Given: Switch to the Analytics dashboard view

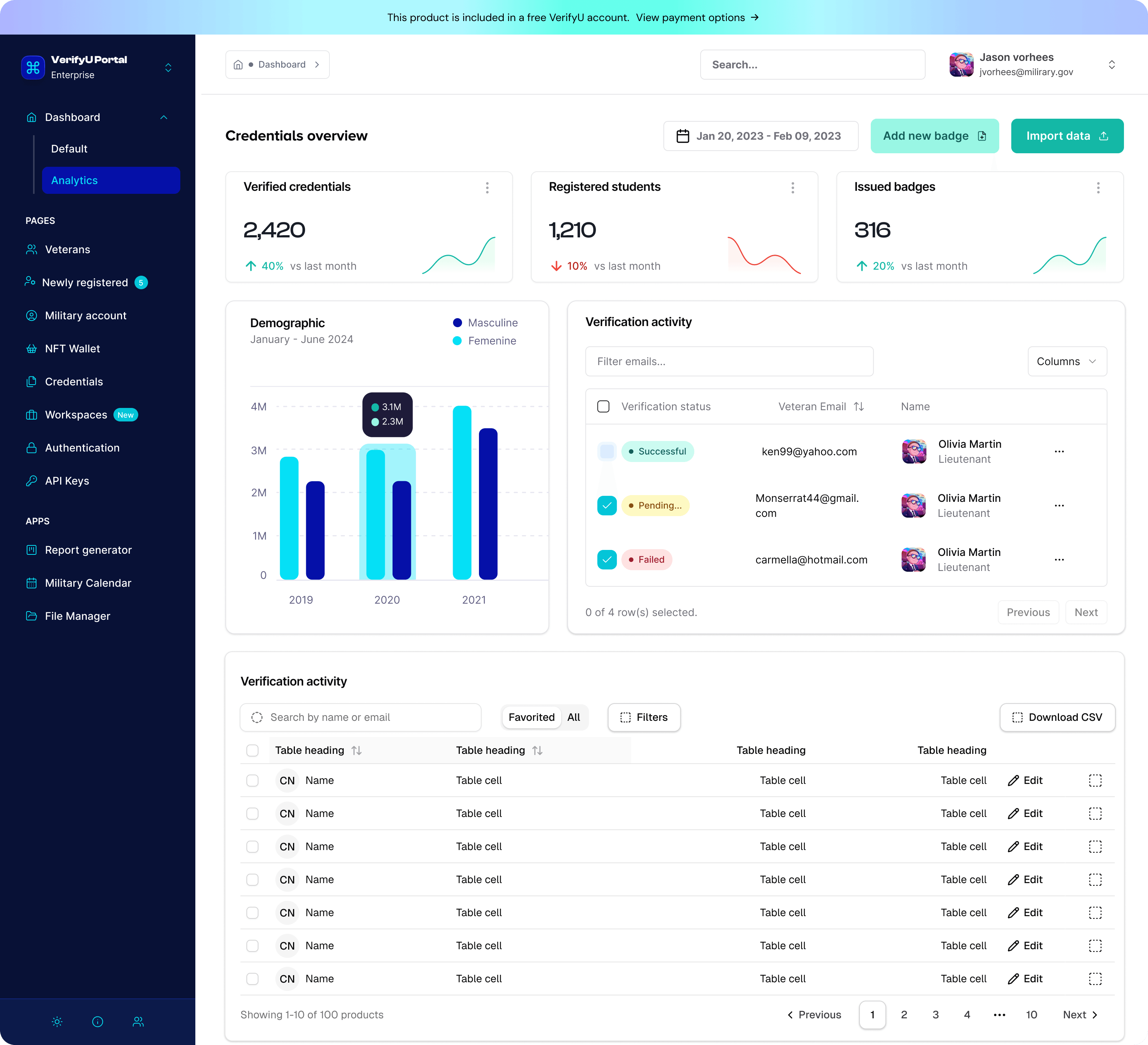Looking at the screenshot, I should [75, 180].
